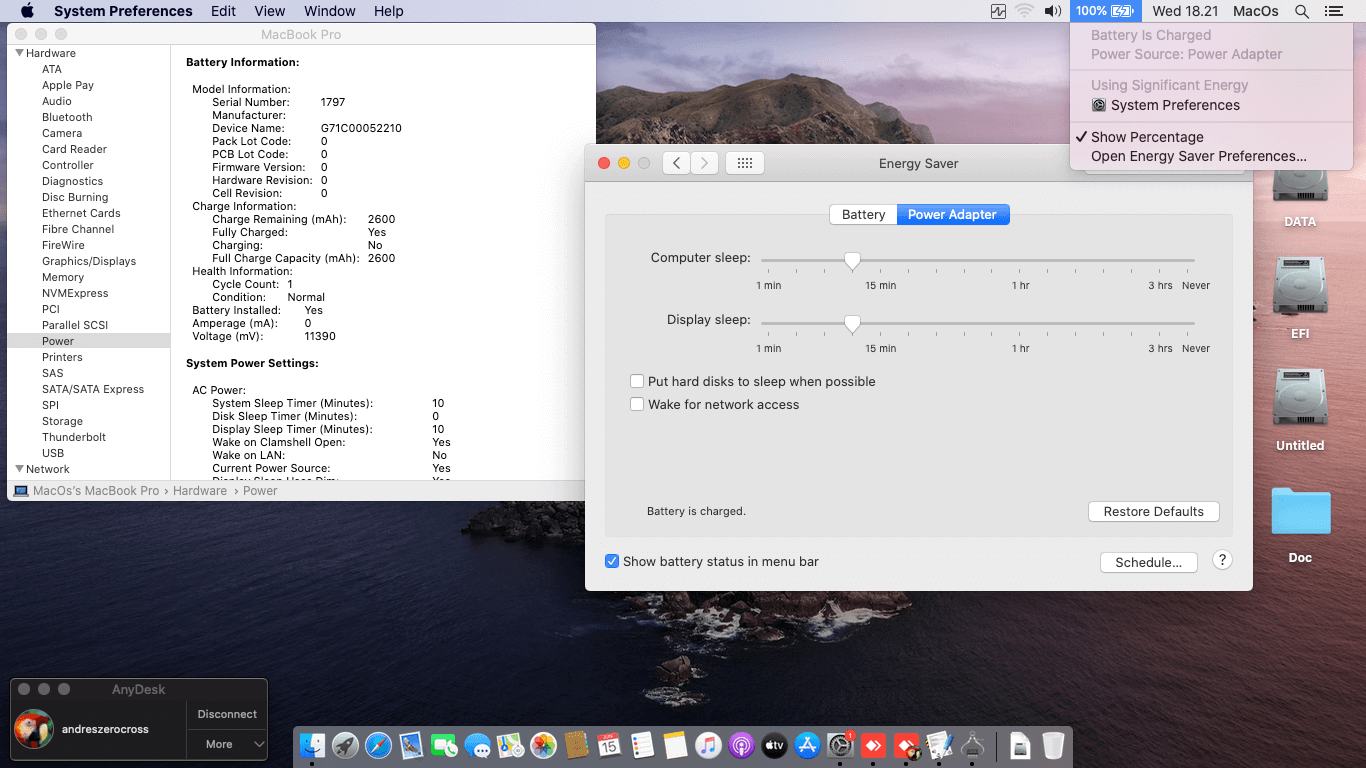
Task: Open the App Store dock icon
Action: click(807, 745)
